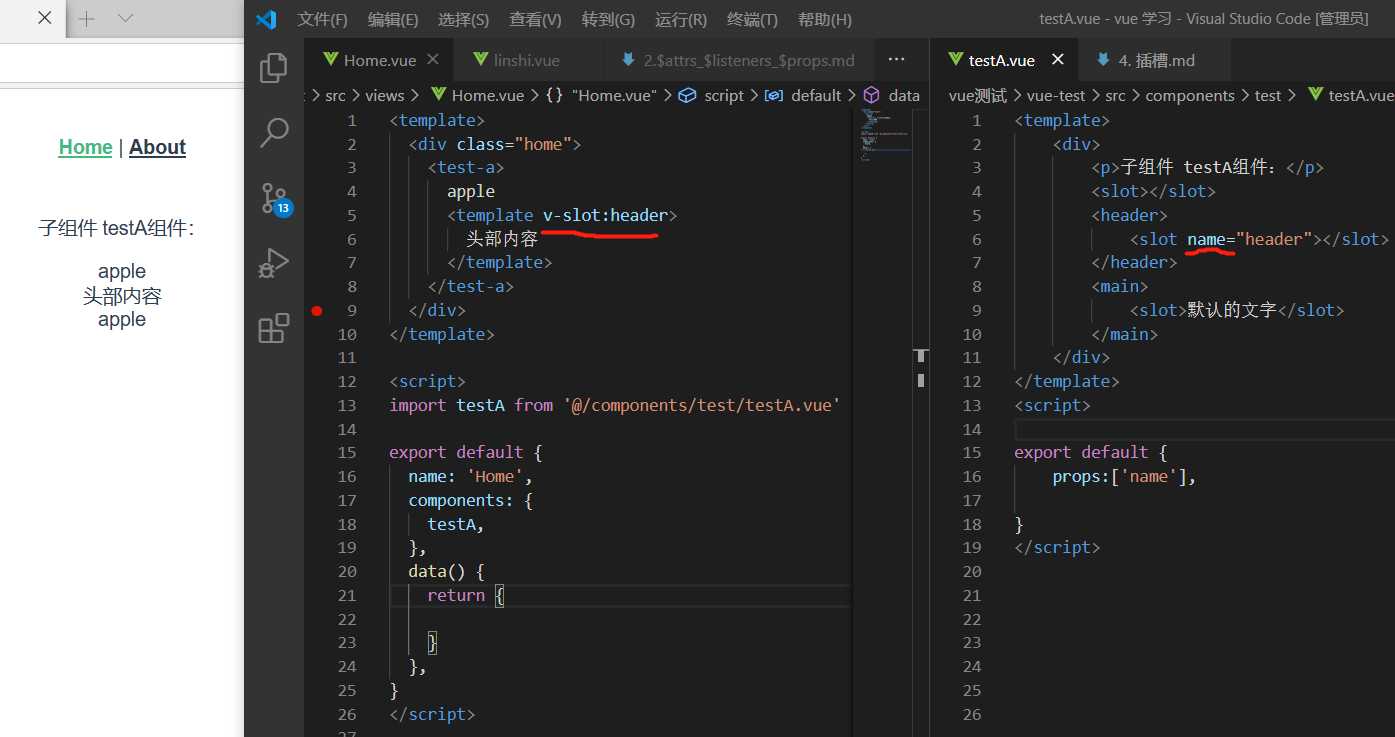Open a new browser tab
1395x737 pixels.
[x=87, y=18]
